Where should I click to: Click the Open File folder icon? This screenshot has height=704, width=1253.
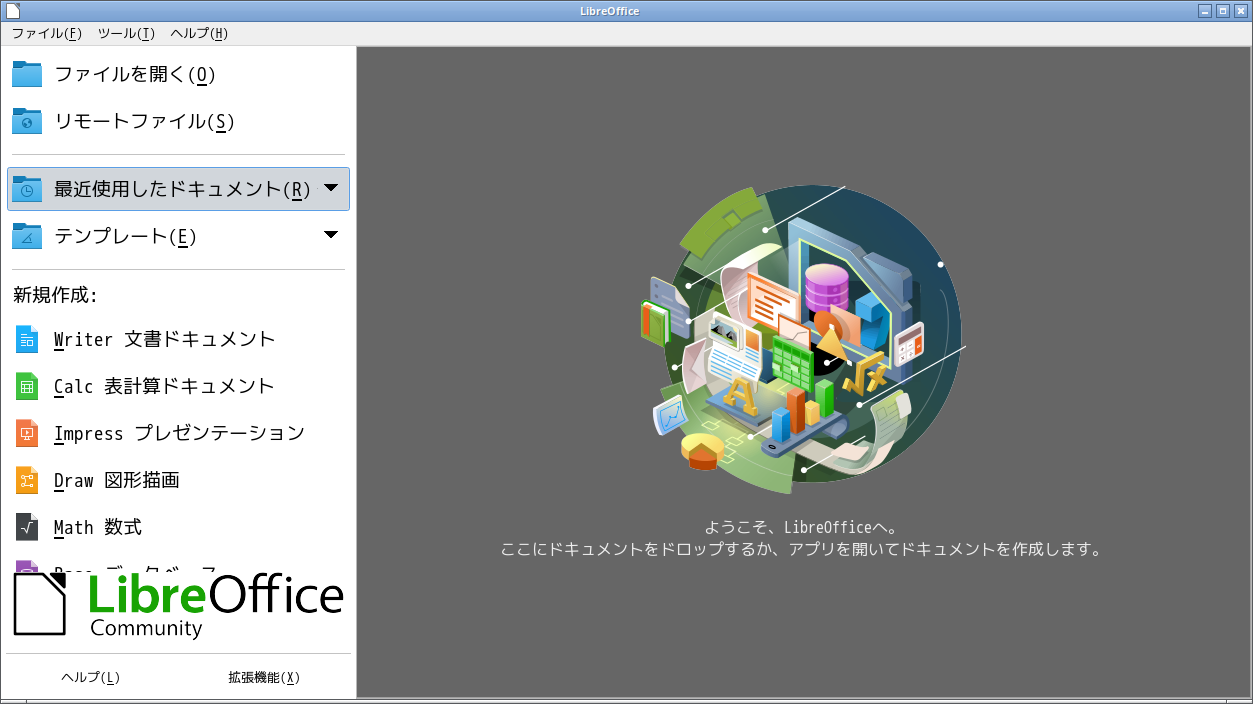point(27,74)
